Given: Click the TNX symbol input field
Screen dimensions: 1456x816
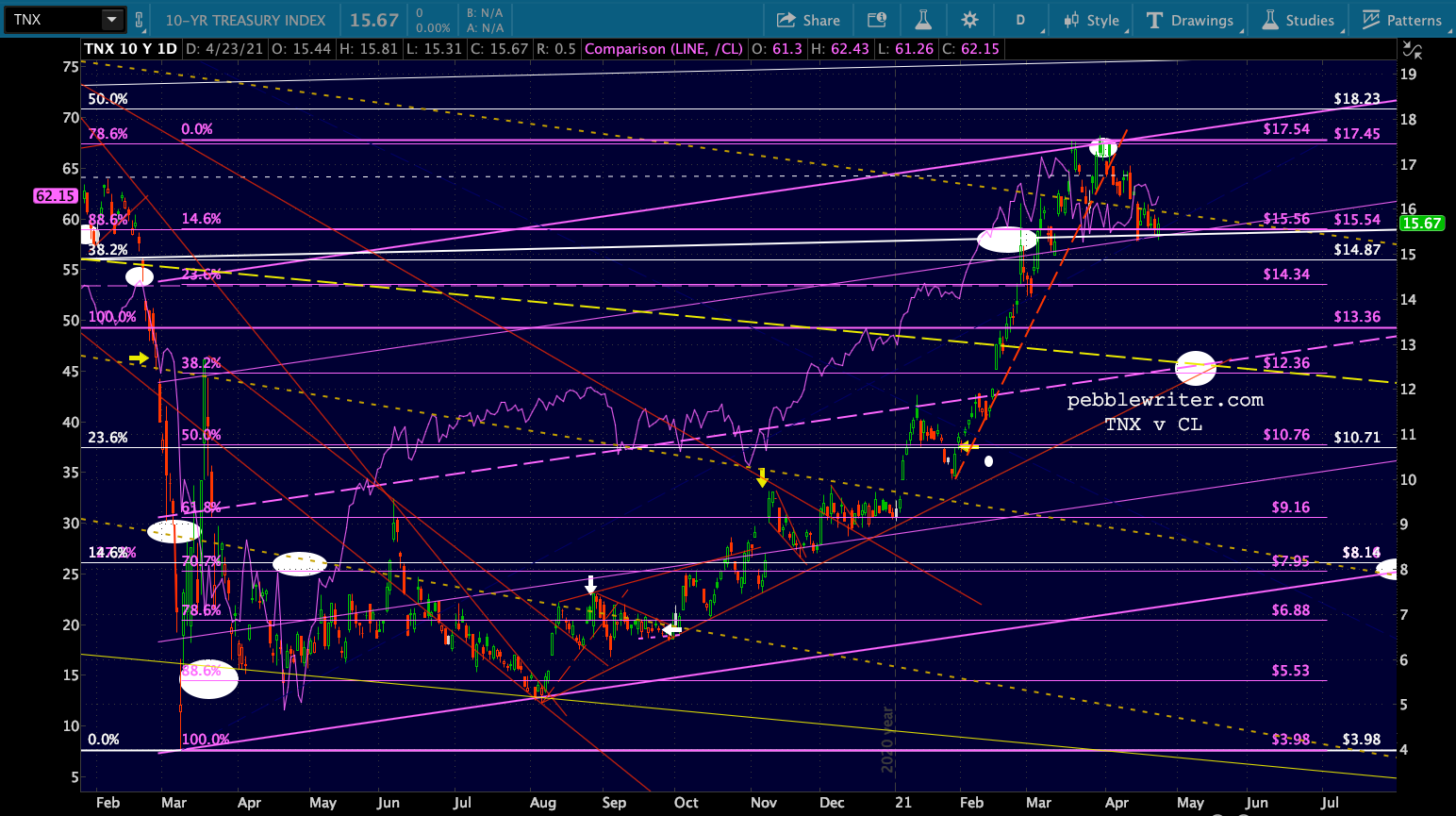Looking at the screenshot, I should [53, 20].
